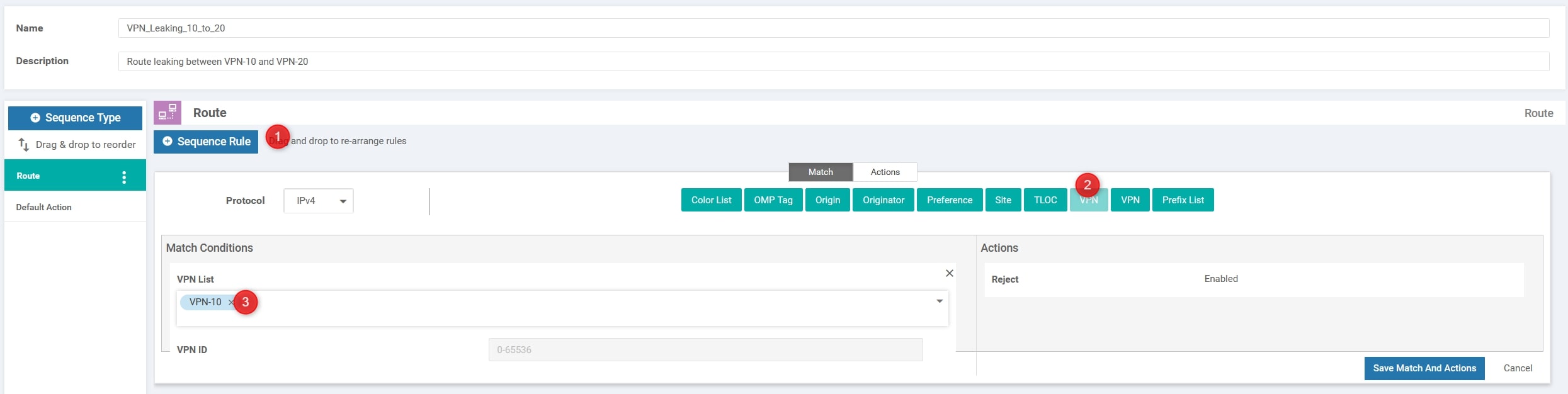Select the Prefix List match option
This screenshot has width=1568, height=394.
coord(1182,200)
